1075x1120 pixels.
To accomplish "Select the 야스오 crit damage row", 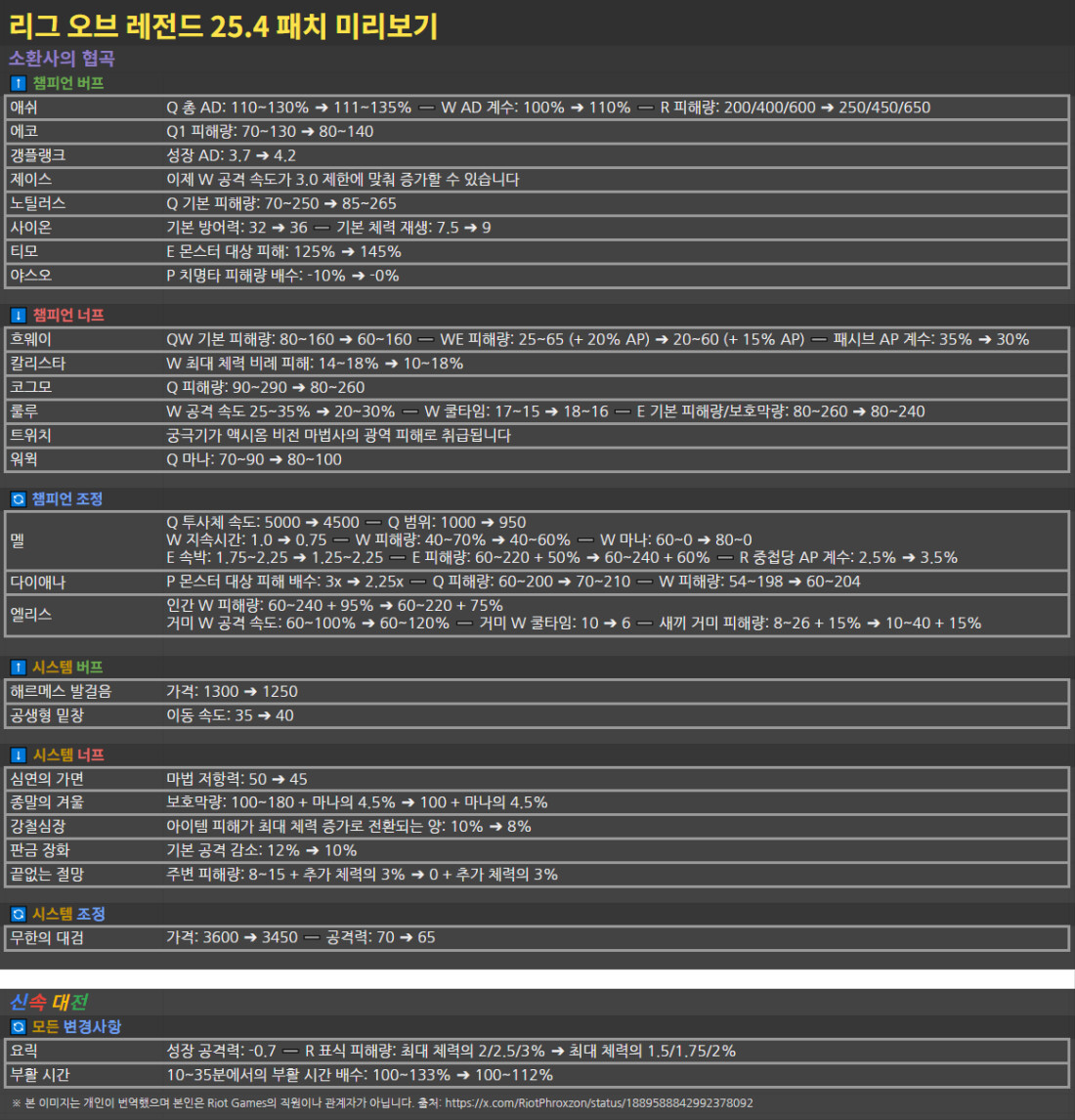I will click(x=537, y=276).
